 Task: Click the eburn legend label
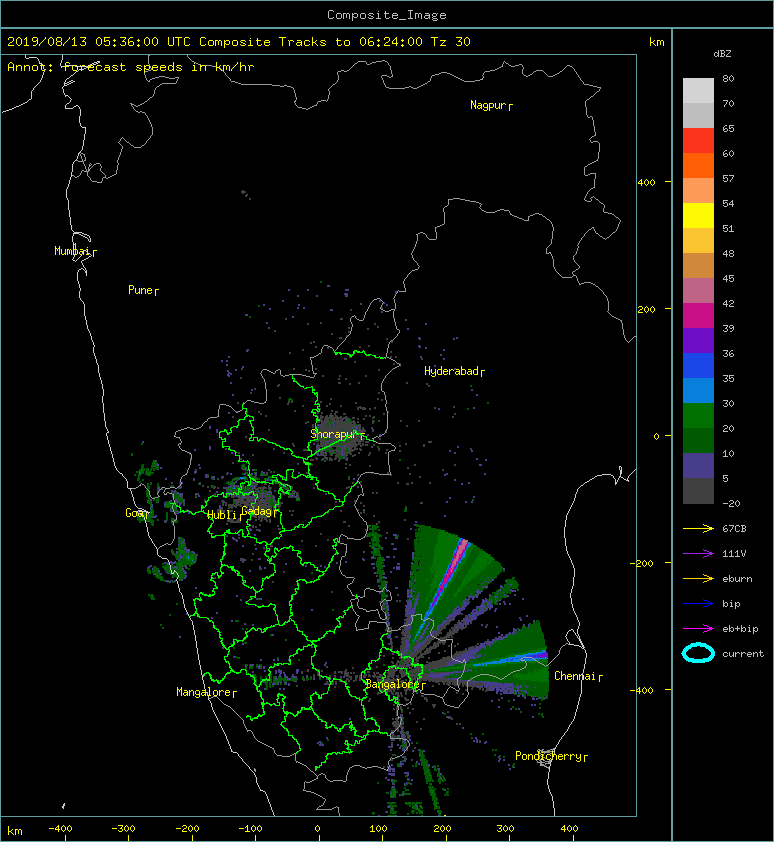[x=737, y=579]
